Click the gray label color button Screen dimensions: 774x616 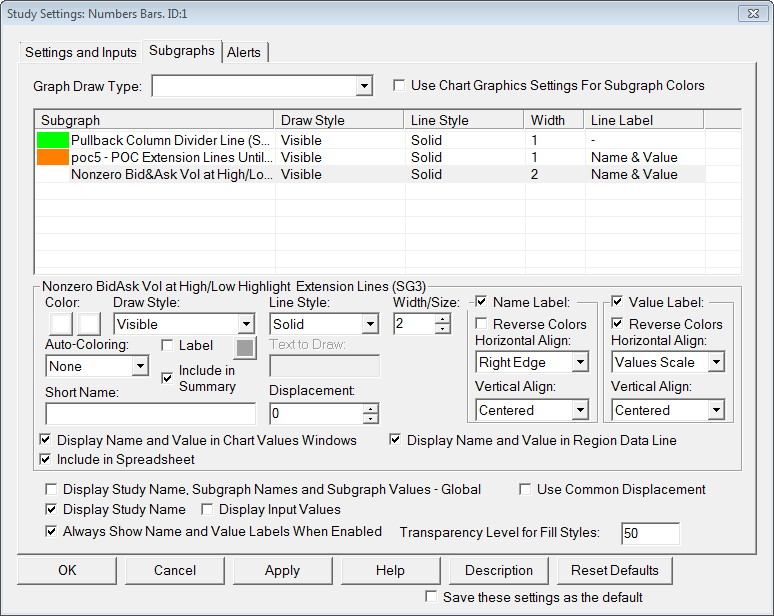click(244, 348)
